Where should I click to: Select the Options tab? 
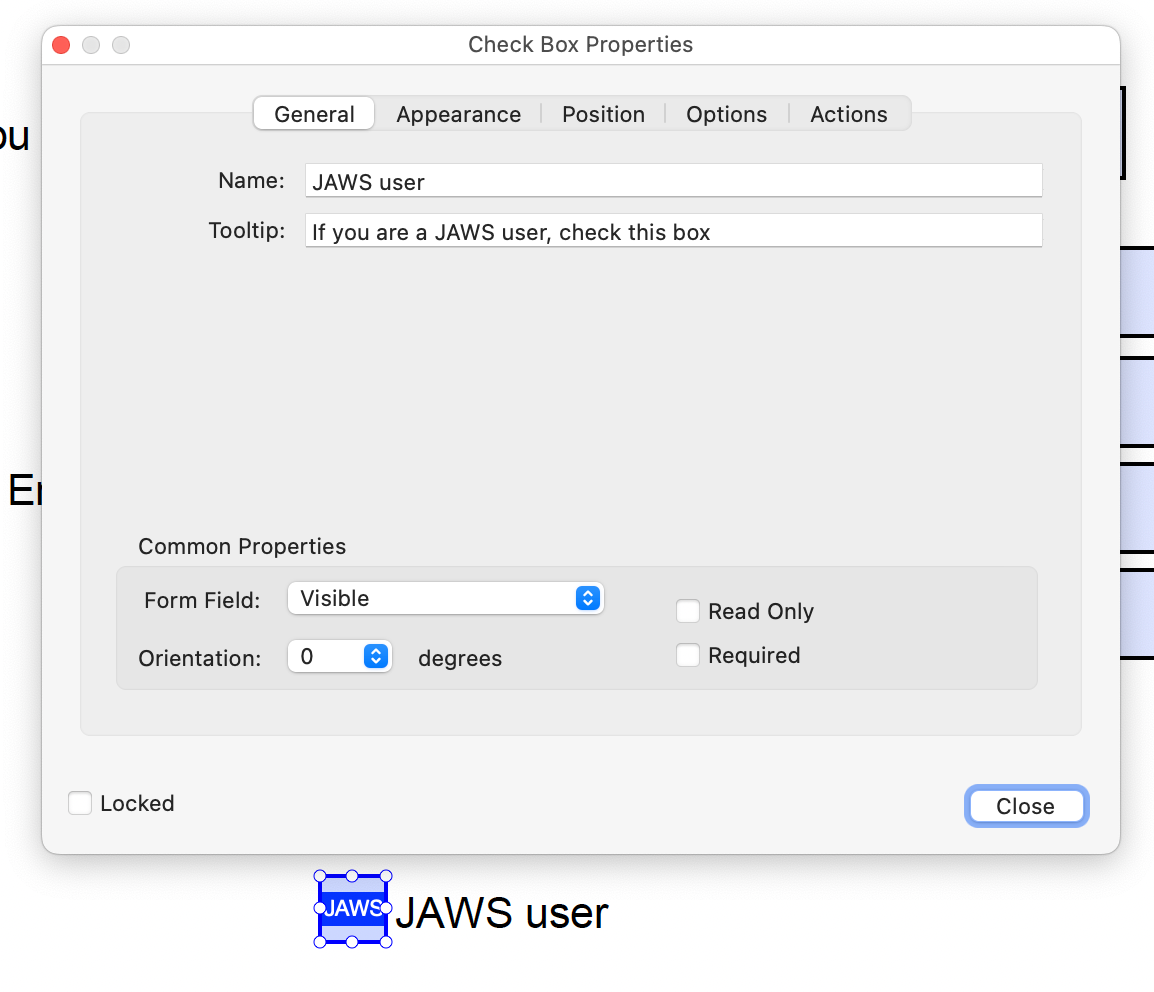(x=726, y=114)
